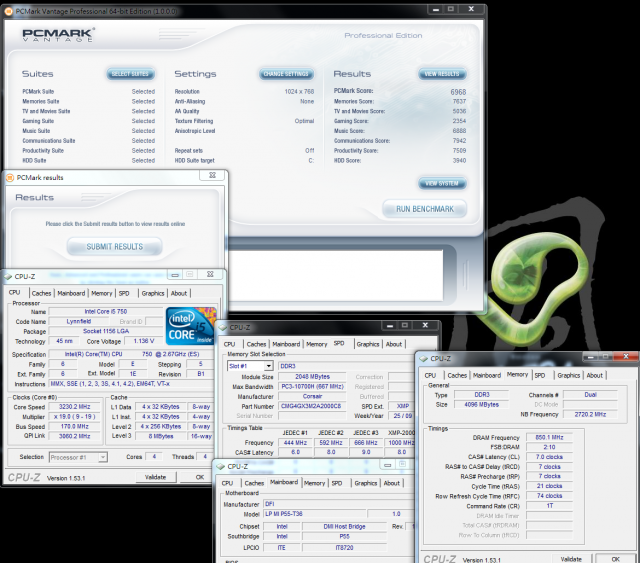Click the Channels # field 'Dual'
Viewport: 641px width, 563px height.
pos(590,395)
